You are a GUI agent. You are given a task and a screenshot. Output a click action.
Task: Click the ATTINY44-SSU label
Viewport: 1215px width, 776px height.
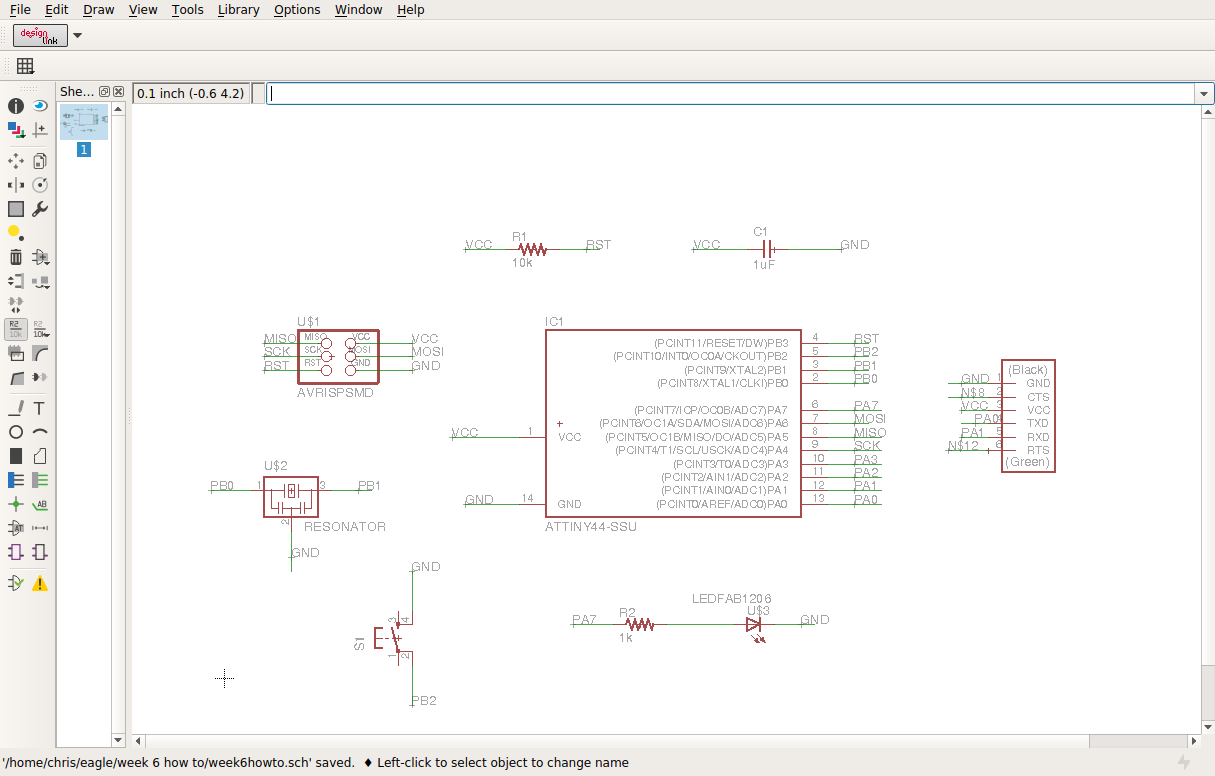[x=591, y=526]
